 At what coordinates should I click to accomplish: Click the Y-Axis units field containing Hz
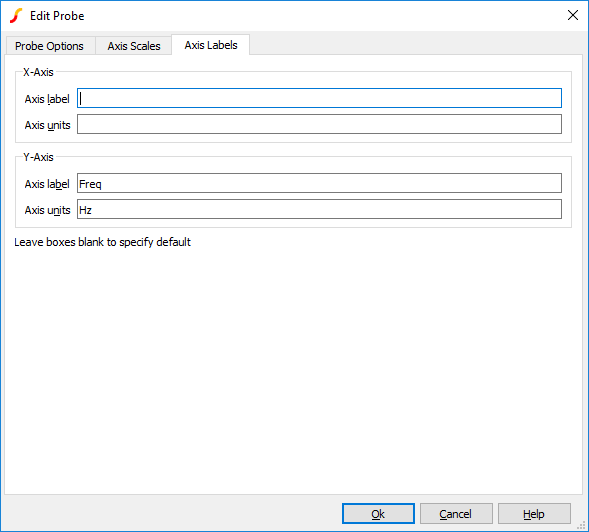pos(319,209)
